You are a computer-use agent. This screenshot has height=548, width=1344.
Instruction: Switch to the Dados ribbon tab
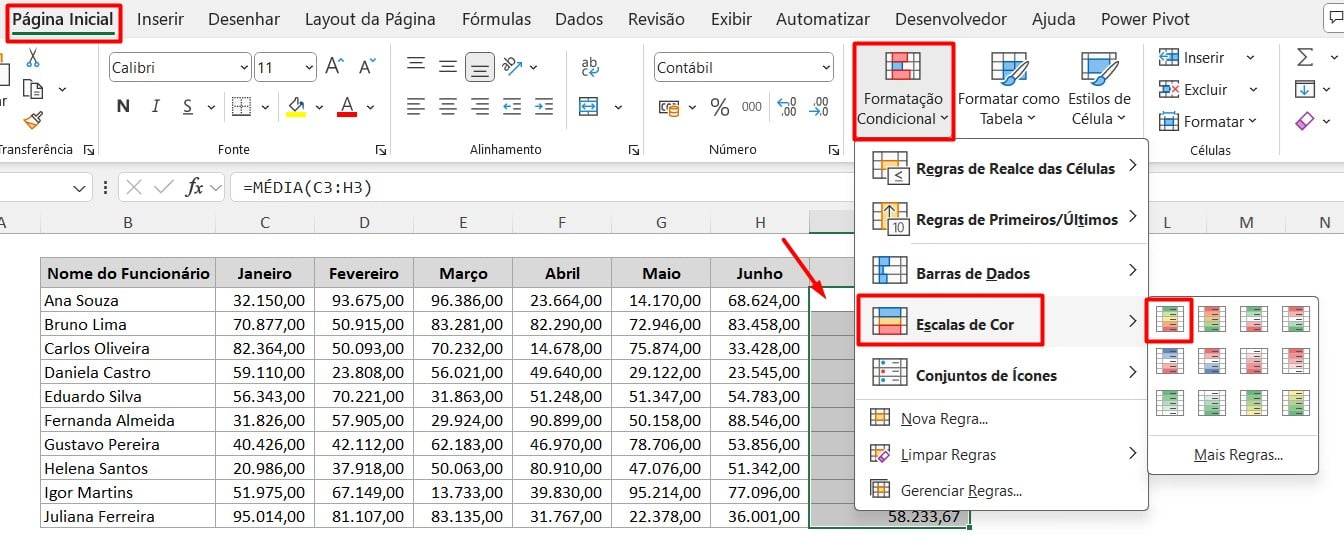pos(579,19)
